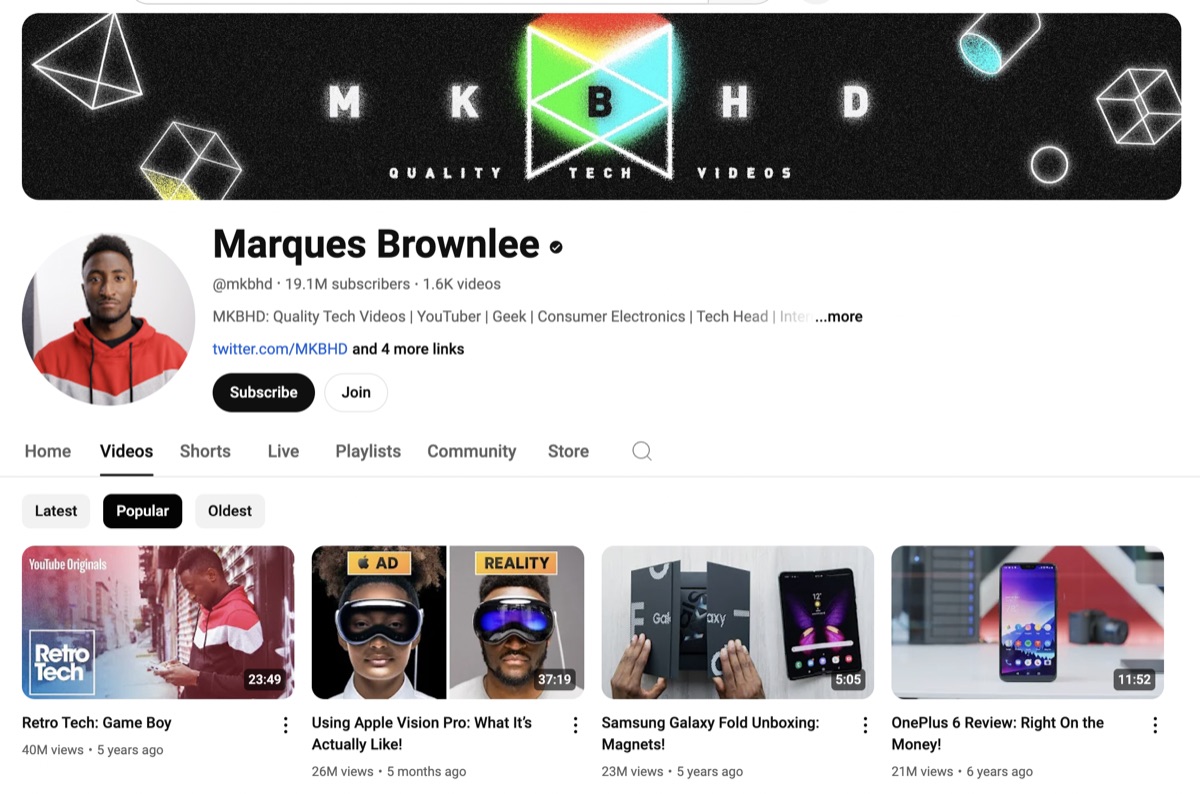
Task: Click the MKBHD logo in the channel banner
Action: pyautogui.click(x=598, y=100)
